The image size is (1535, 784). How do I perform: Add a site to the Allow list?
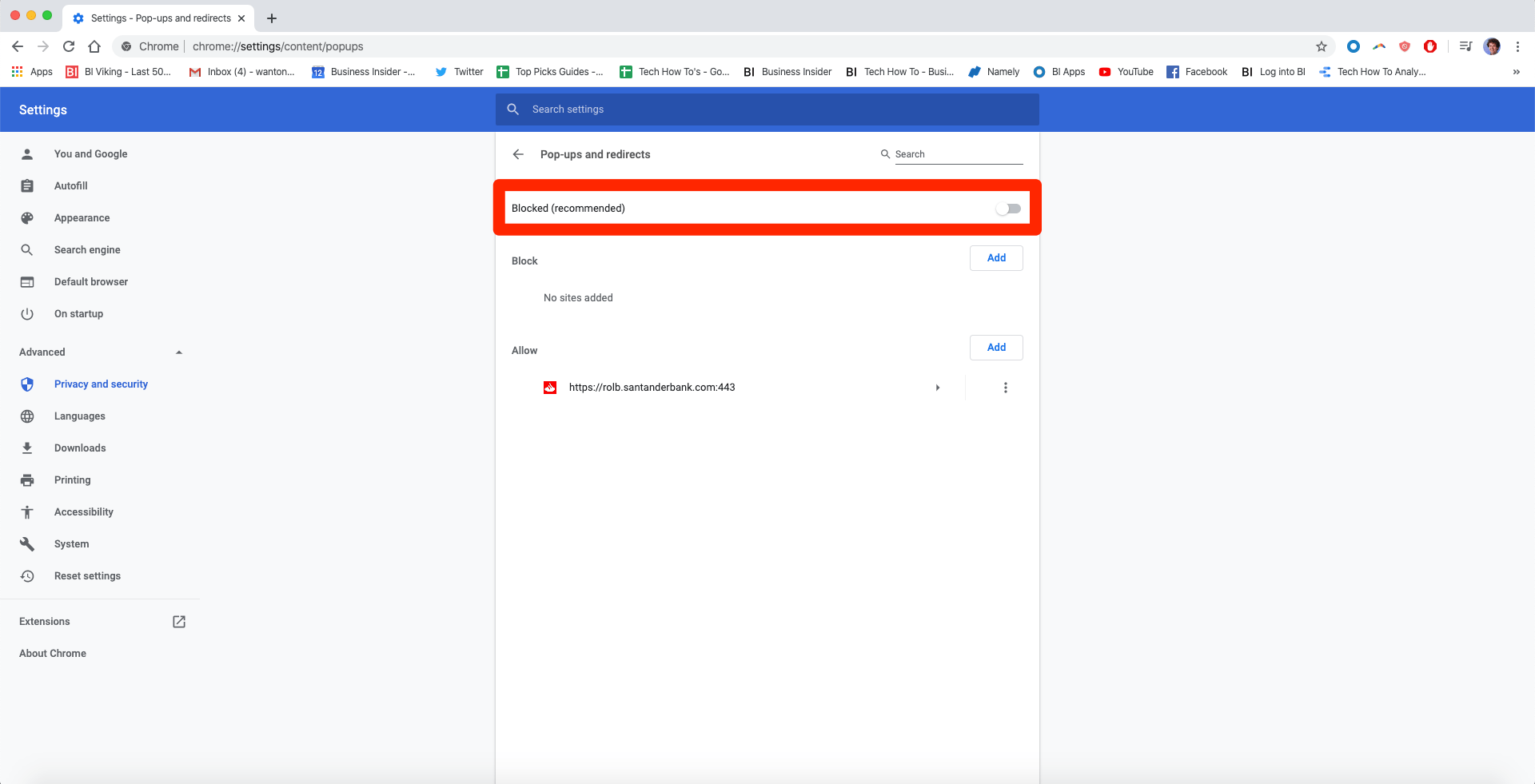[996, 348]
